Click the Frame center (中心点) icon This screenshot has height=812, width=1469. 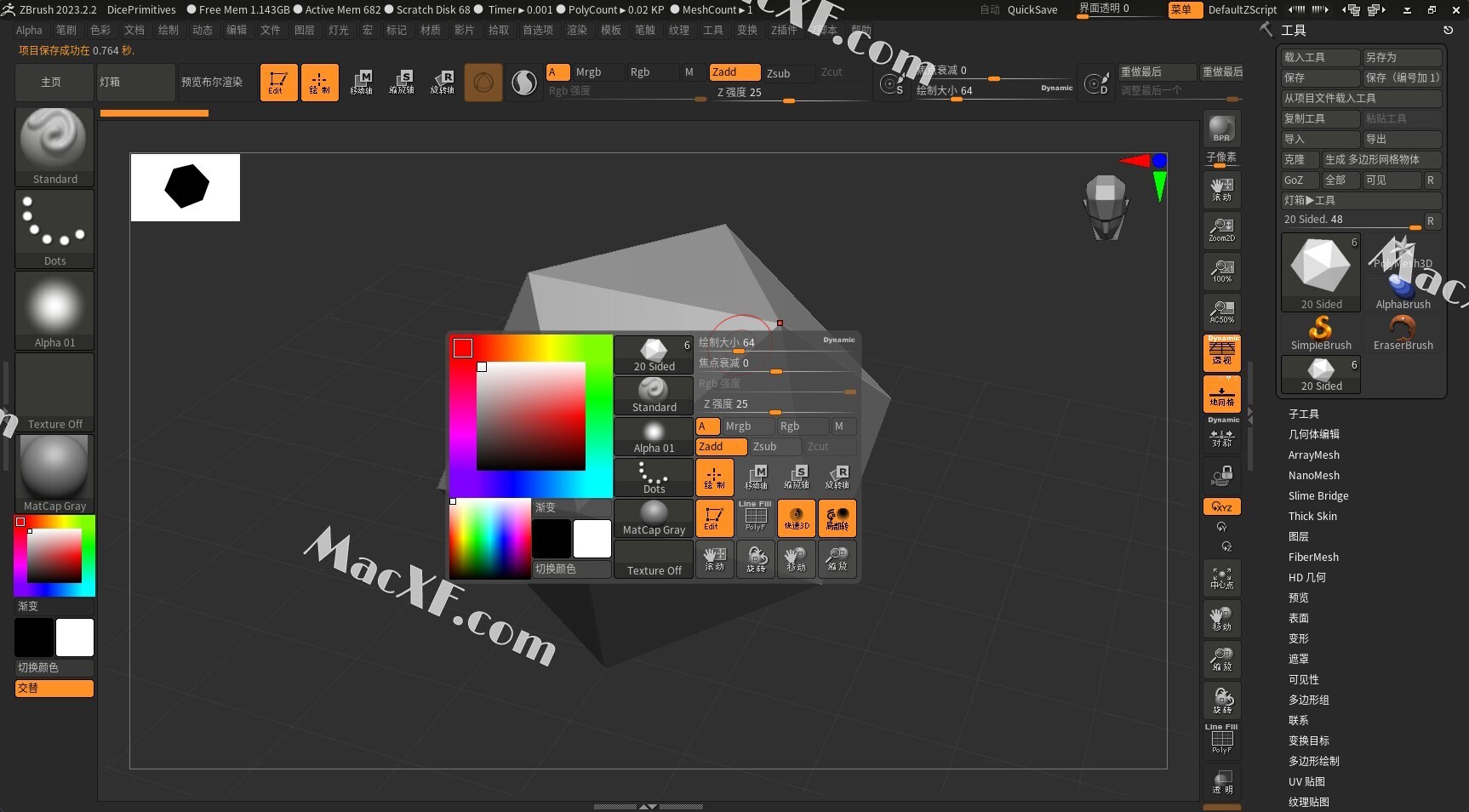tap(1222, 579)
